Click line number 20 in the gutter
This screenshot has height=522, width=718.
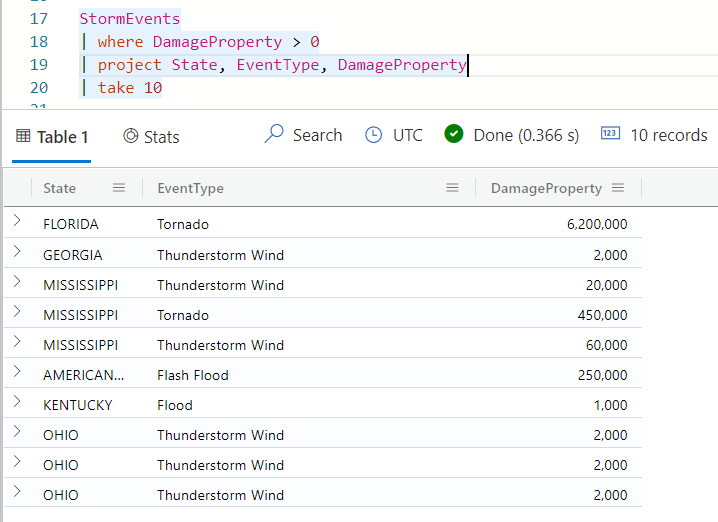pos(39,87)
